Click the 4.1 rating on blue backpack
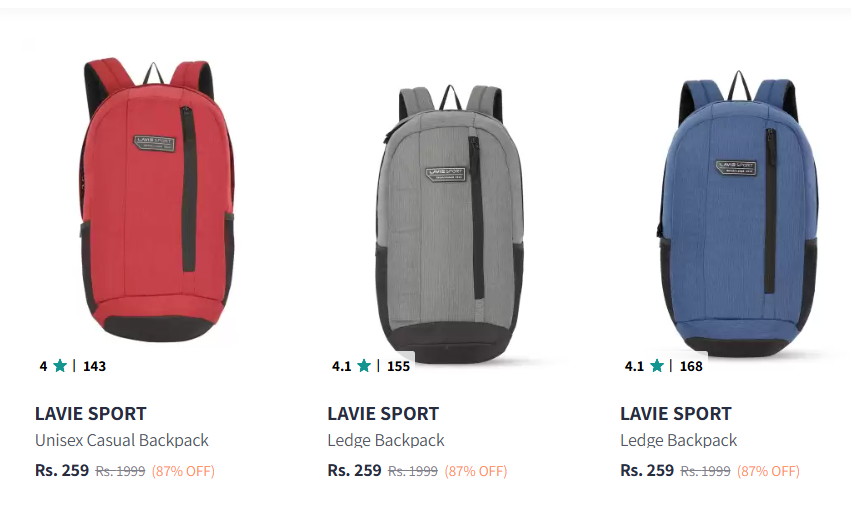Screen dimensions: 851x527 [x=634, y=366]
